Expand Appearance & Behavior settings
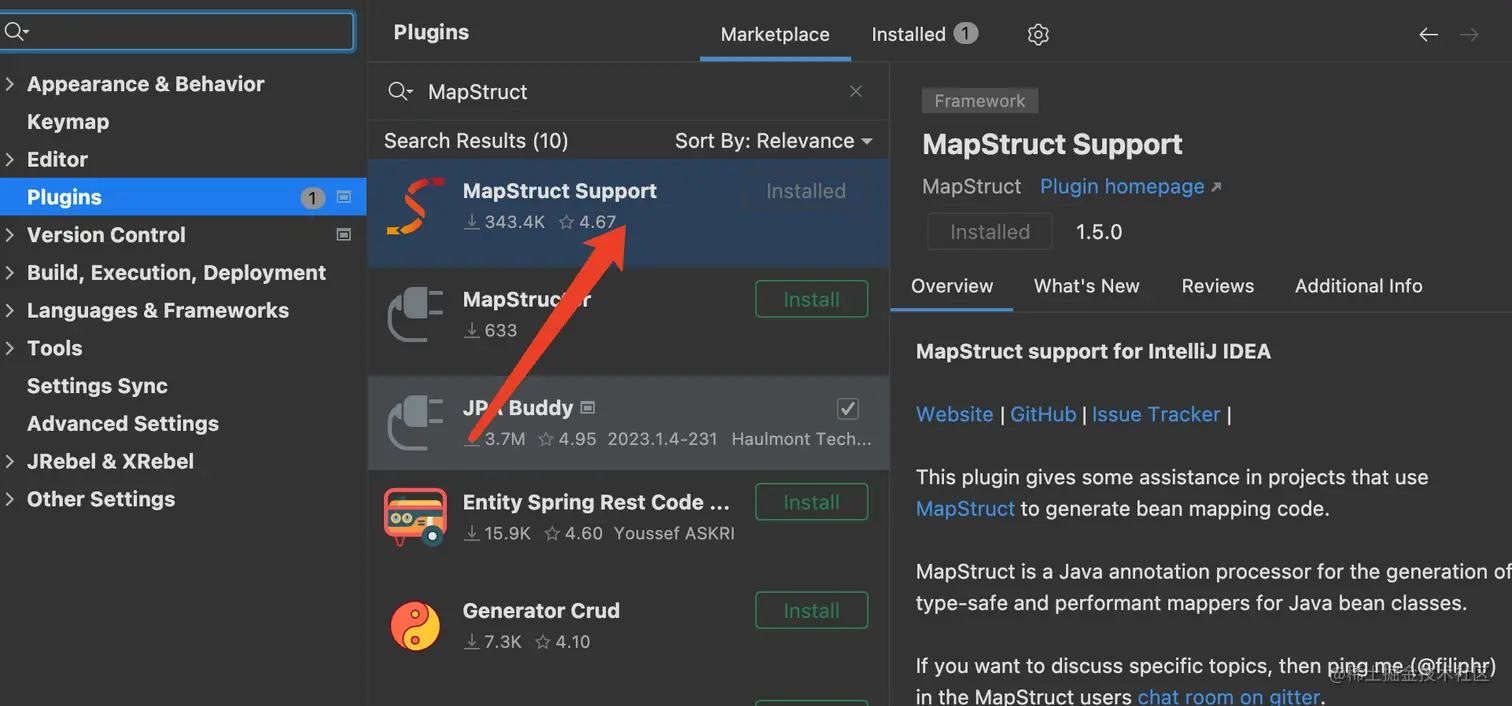The image size is (1512, 706). (x=10, y=84)
